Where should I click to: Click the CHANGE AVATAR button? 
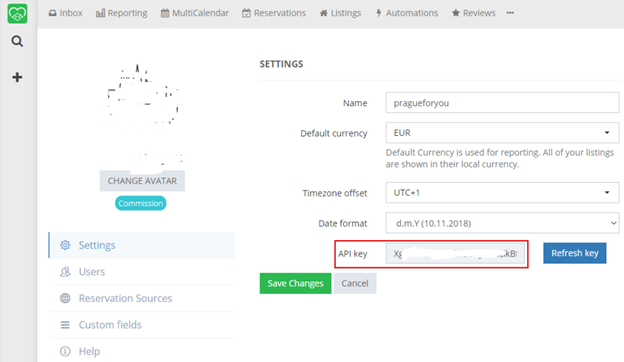coord(142,181)
